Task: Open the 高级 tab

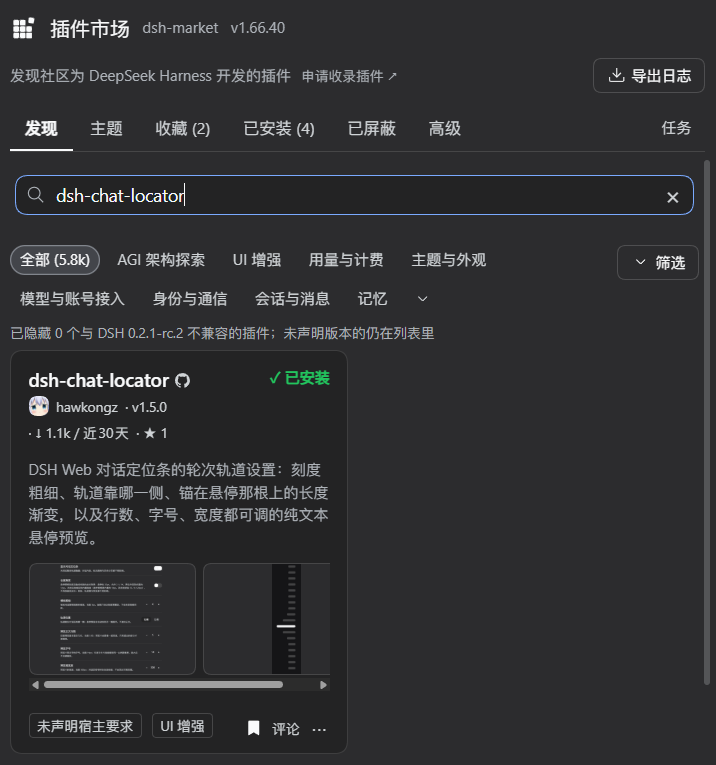Action: pos(444,129)
